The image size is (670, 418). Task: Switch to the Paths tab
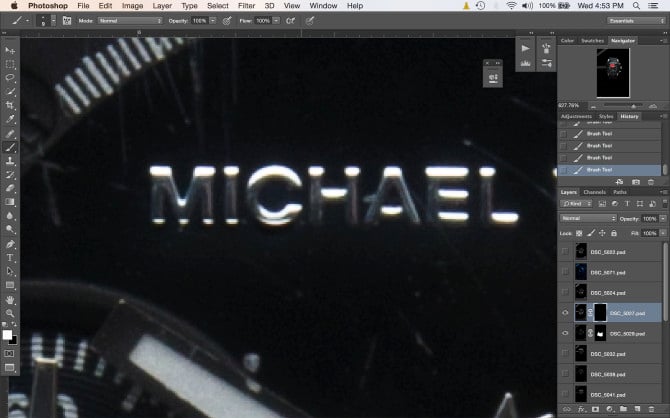tap(620, 192)
